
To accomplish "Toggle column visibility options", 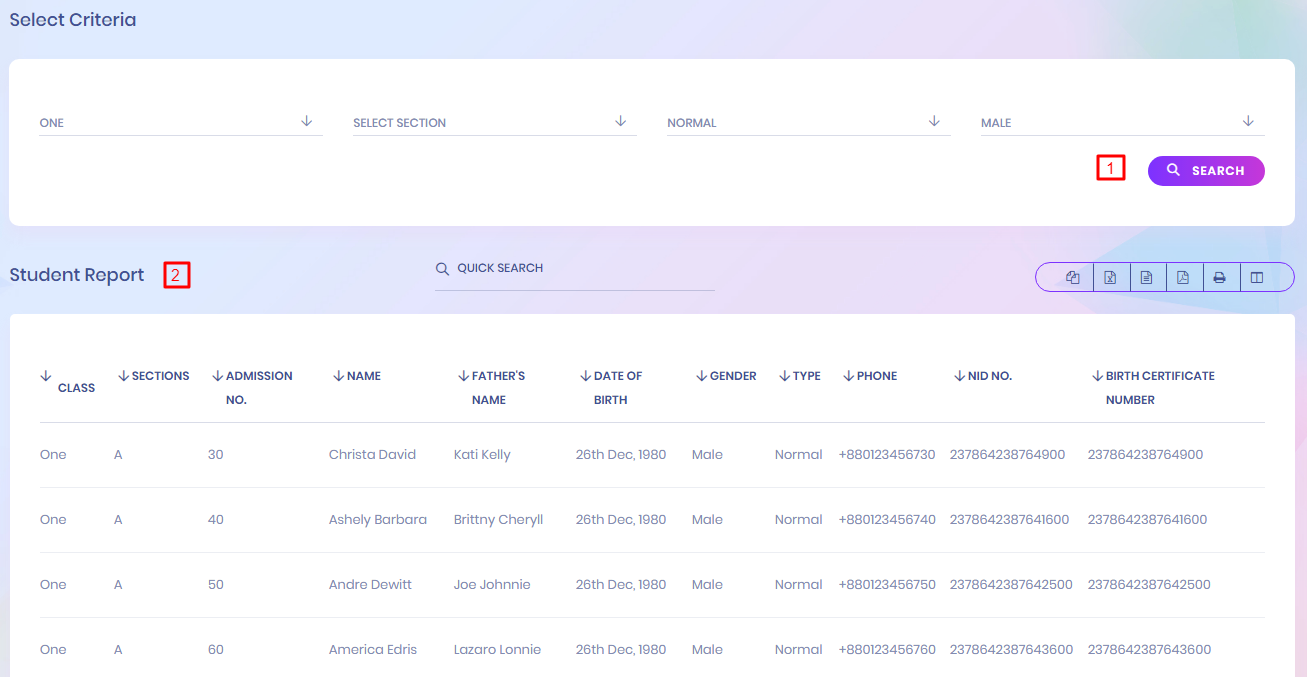I will pyautogui.click(x=1257, y=278).
